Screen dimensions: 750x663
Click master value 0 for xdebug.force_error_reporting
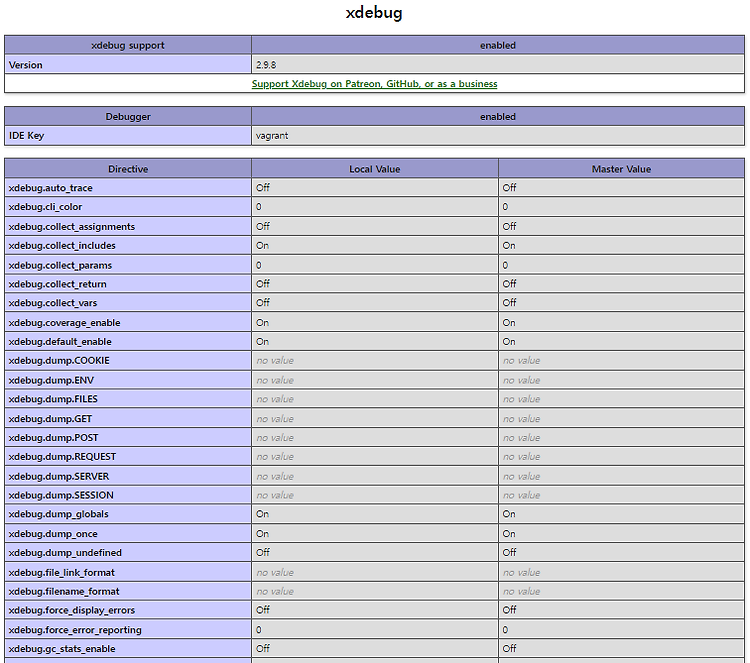505,630
